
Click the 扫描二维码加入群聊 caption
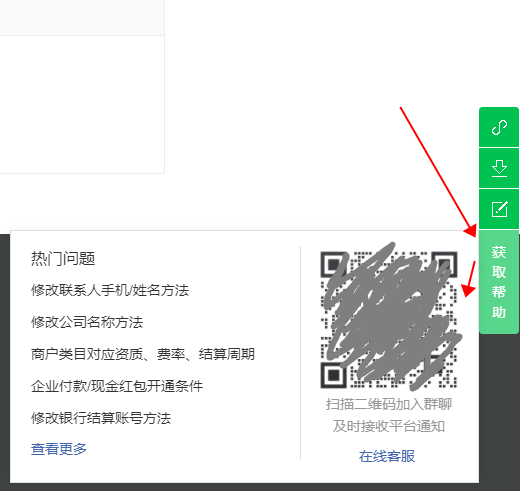point(389,404)
